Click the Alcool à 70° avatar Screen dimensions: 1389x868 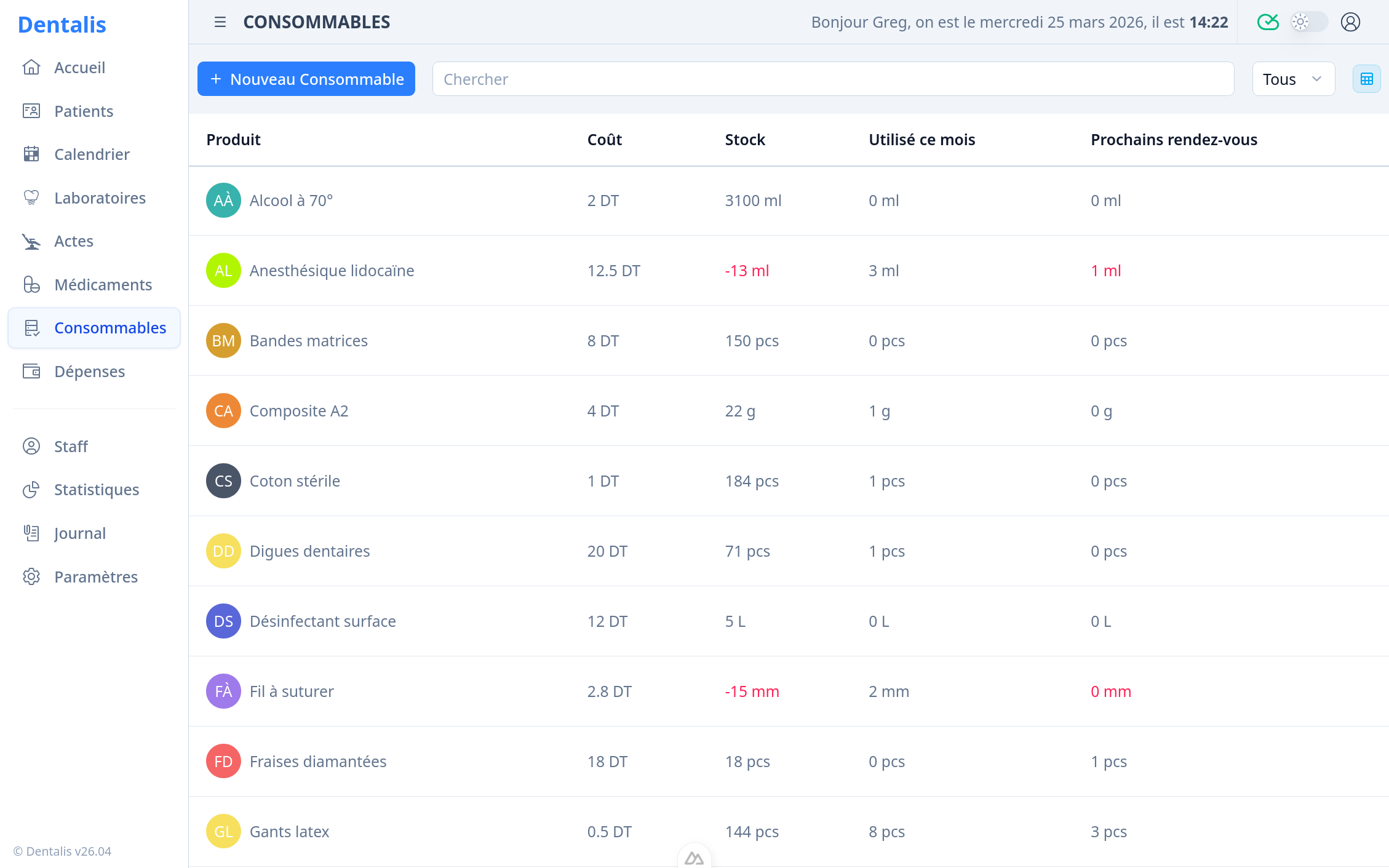point(223,201)
